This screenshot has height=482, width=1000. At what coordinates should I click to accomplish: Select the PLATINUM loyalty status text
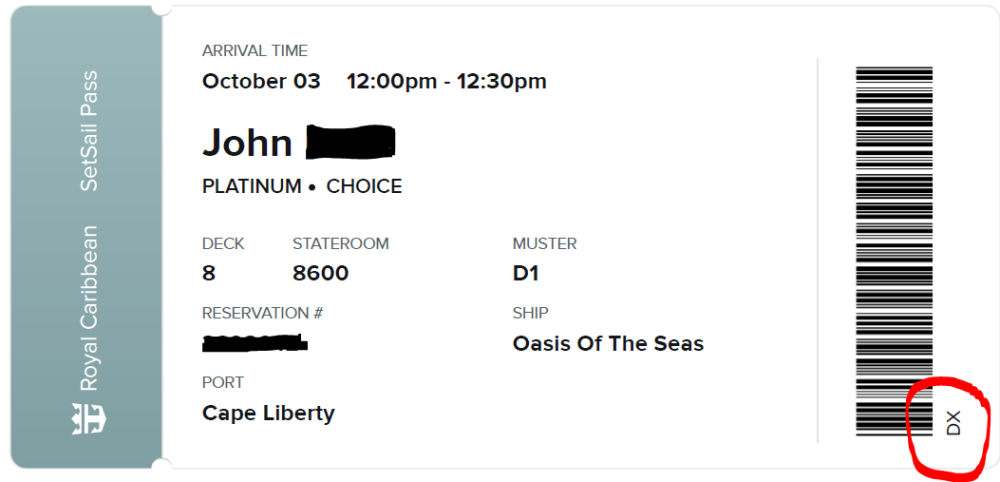[251, 187]
